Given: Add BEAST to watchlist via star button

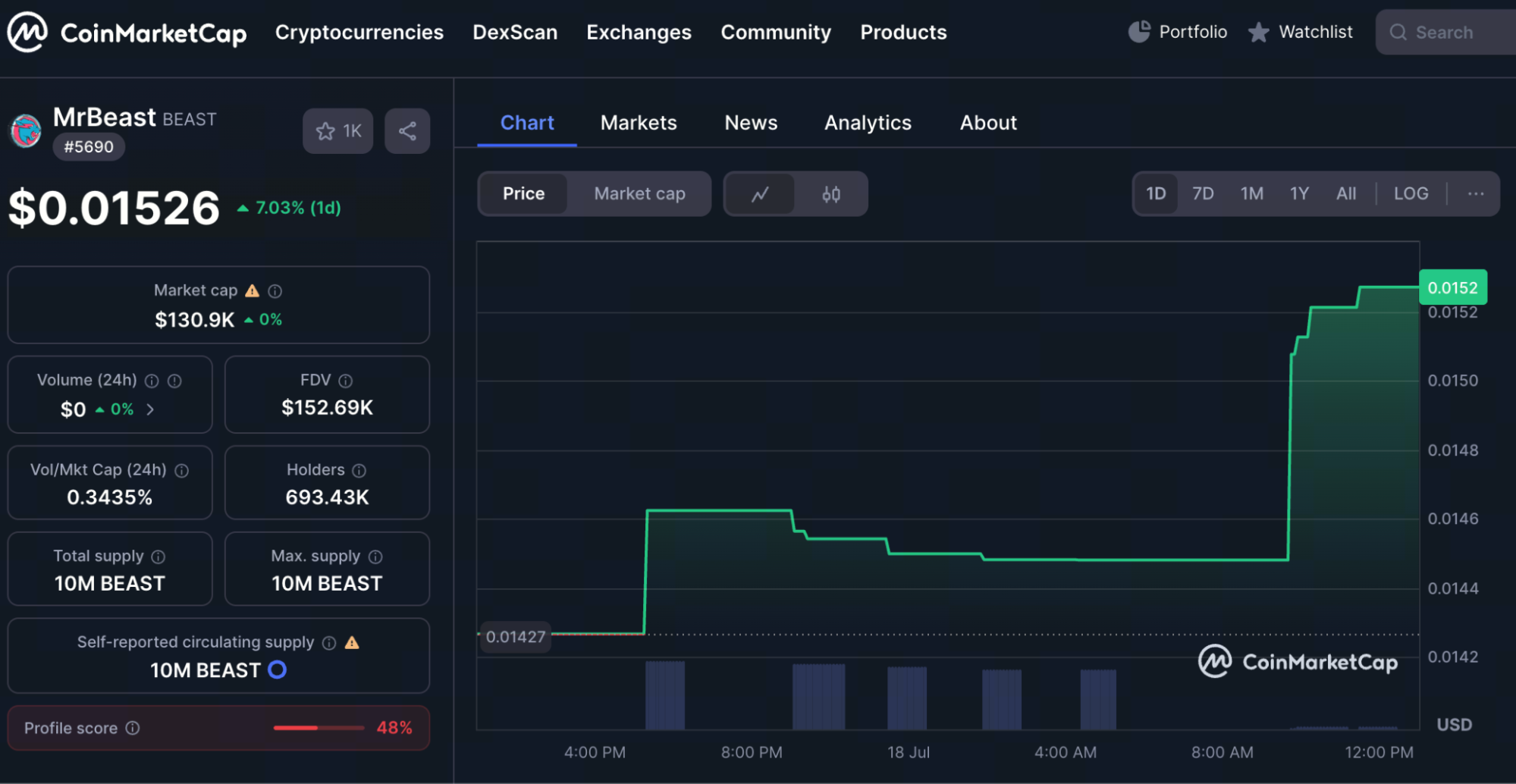Looking at the screenshot, I should tap(338, 131).
